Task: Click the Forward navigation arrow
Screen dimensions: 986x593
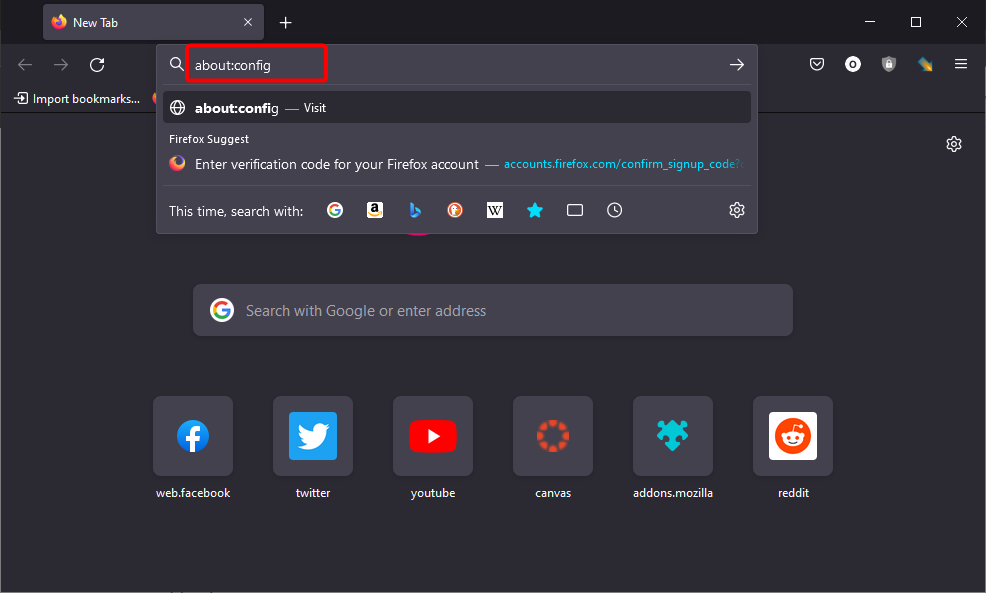Action: point(61,65)
